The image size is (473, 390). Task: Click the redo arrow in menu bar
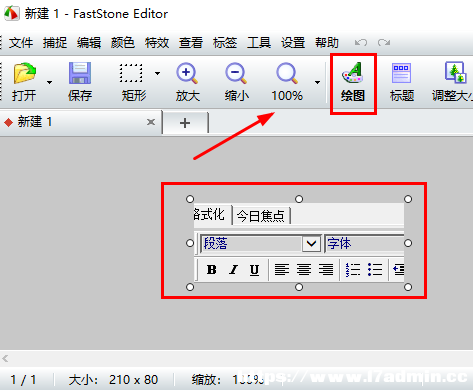tap(384, 43)
